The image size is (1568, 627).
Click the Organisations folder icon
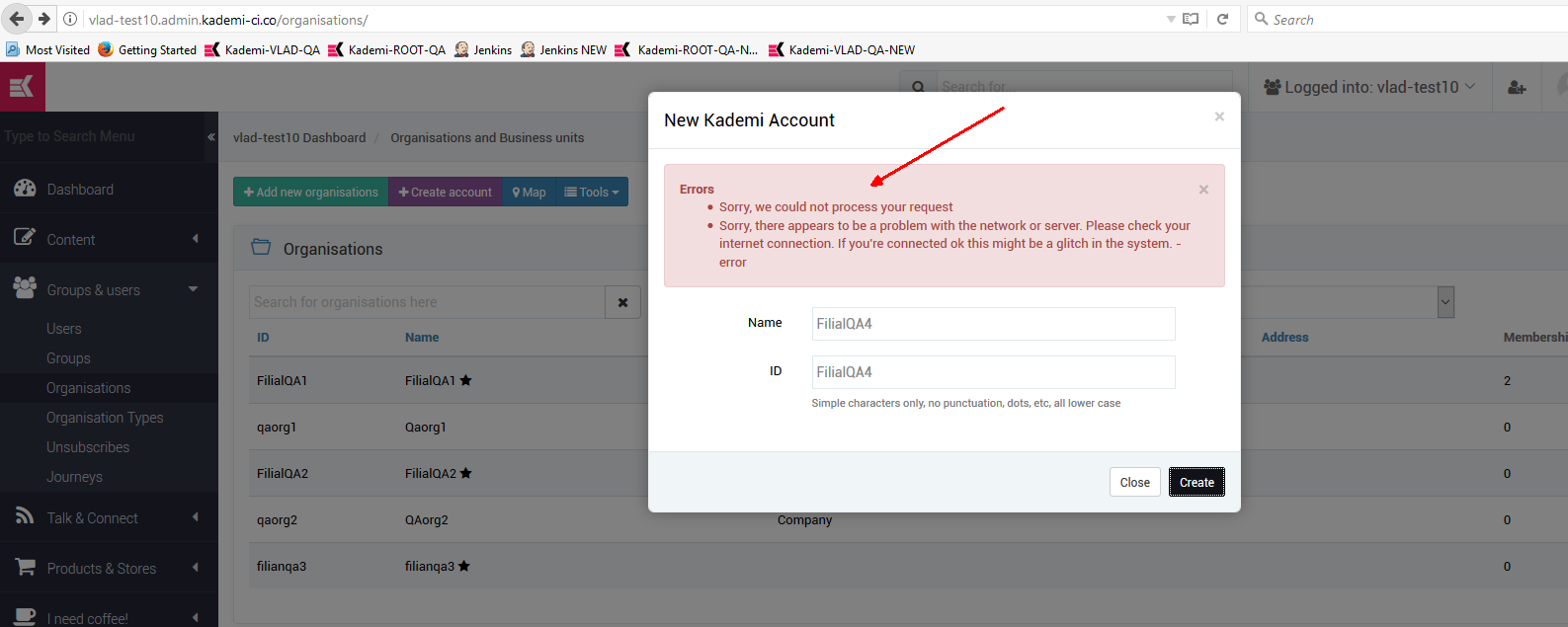point(261,247)
